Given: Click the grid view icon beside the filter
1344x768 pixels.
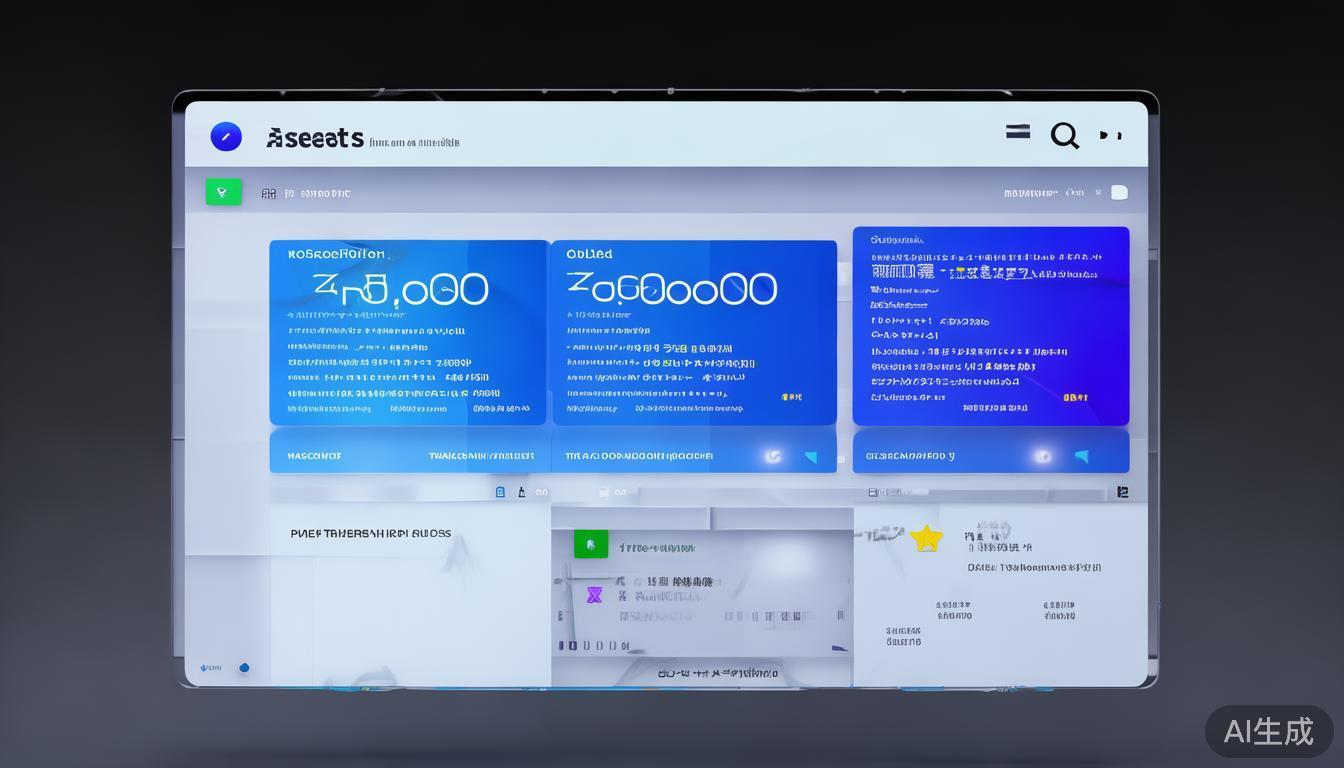Looking at the screenshot, I should [269, 192].
